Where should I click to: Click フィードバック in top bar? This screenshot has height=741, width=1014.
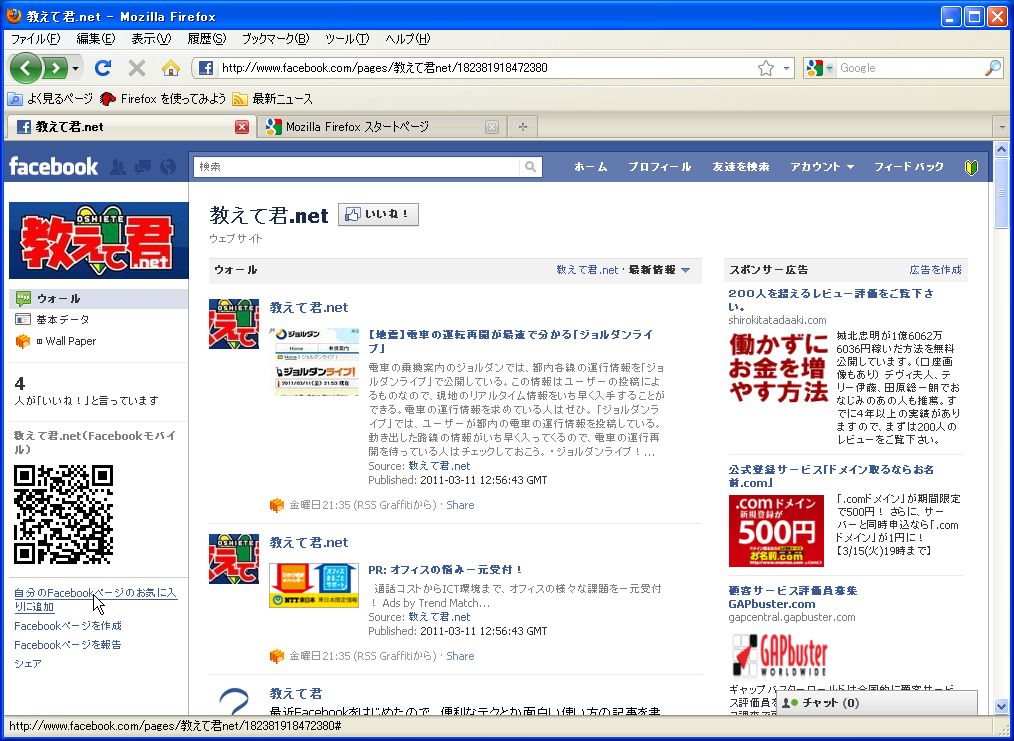[x=909, y=167]
